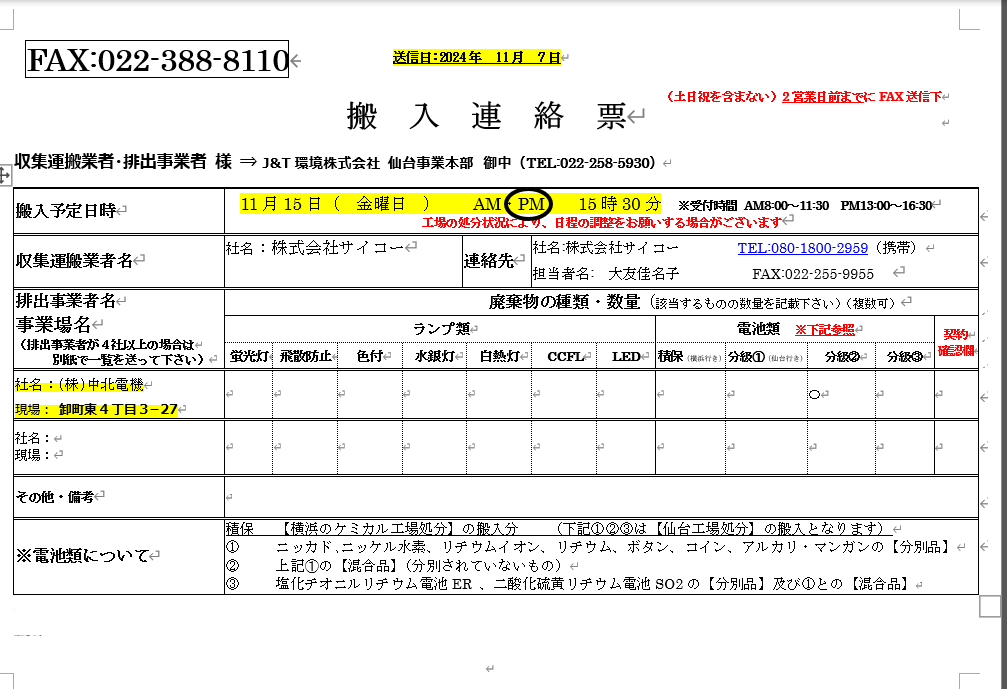Click the circle mark in the 分級② cell

point(814,395)
